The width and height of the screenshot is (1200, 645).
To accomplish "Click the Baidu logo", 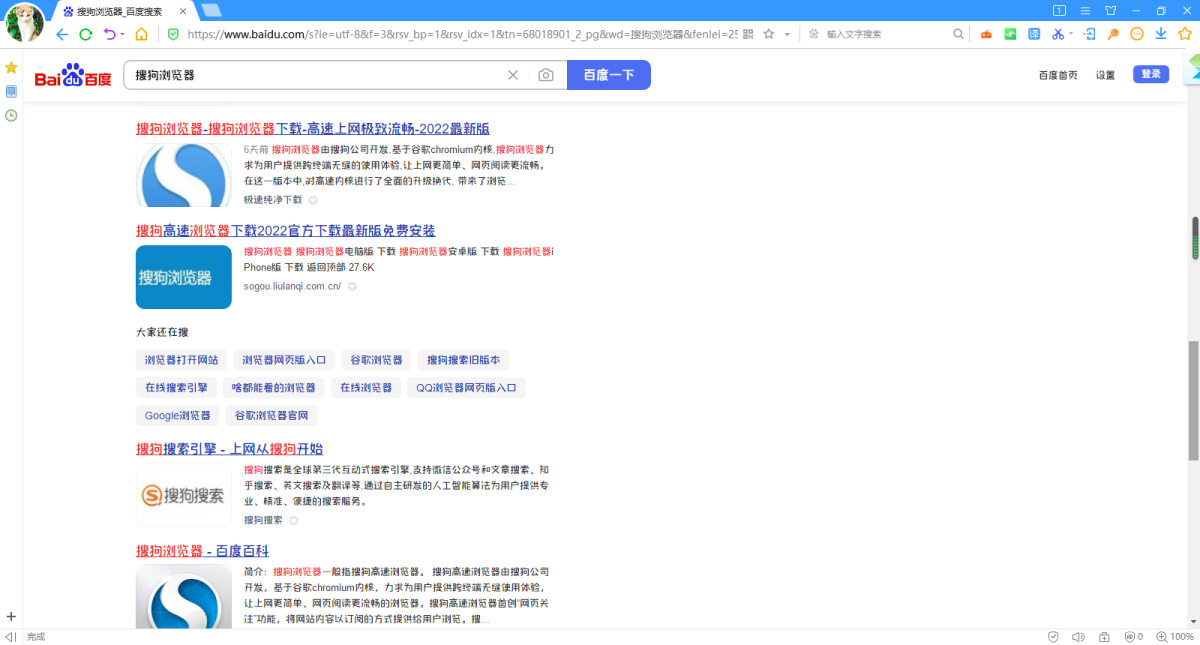I will pos(73,76).
